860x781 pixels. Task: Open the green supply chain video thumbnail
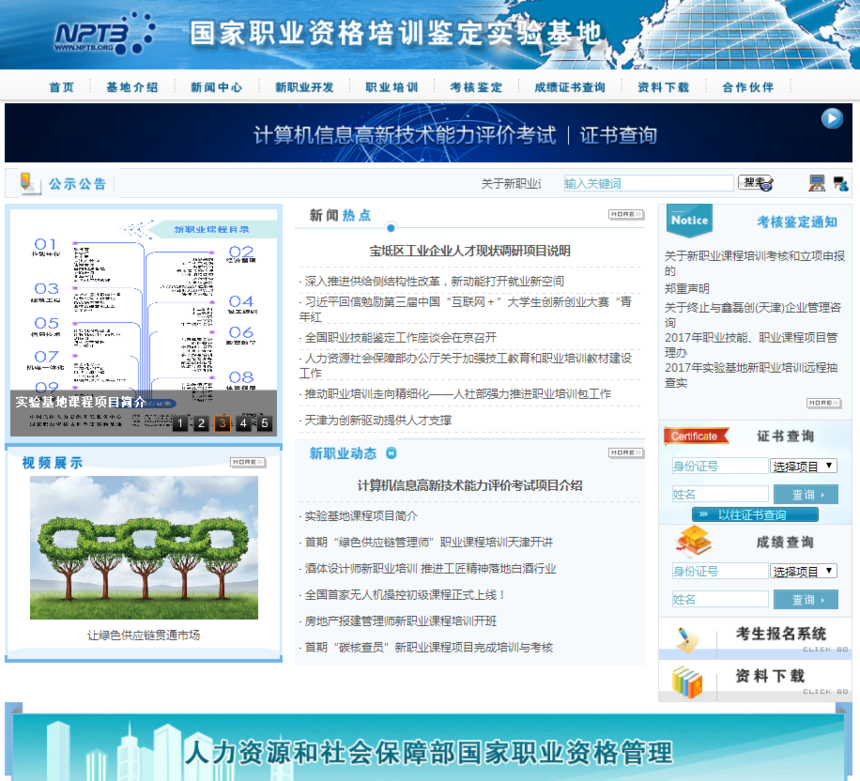[144, 547]
